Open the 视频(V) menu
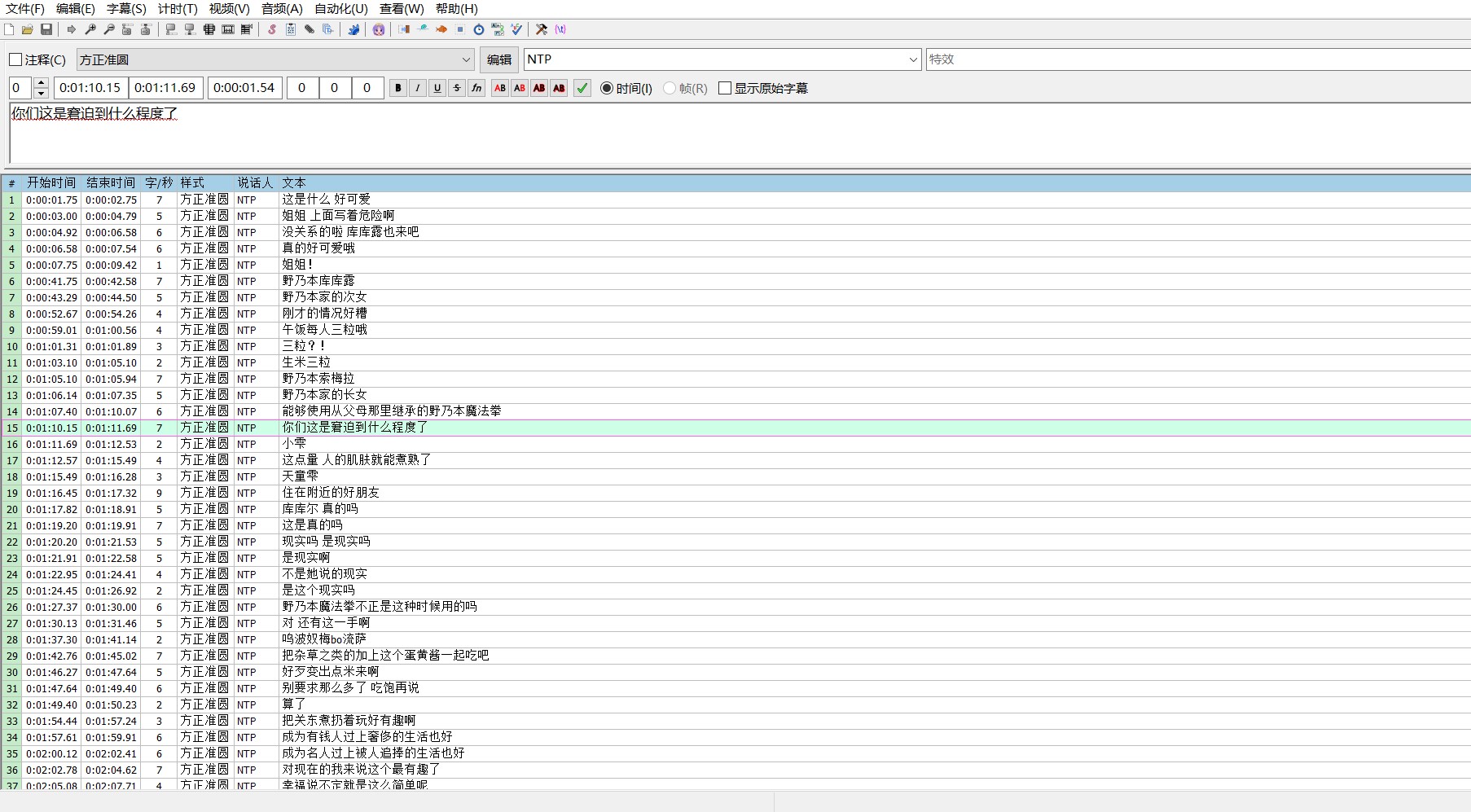This screenshot has height=812, width=1471. 229,9
